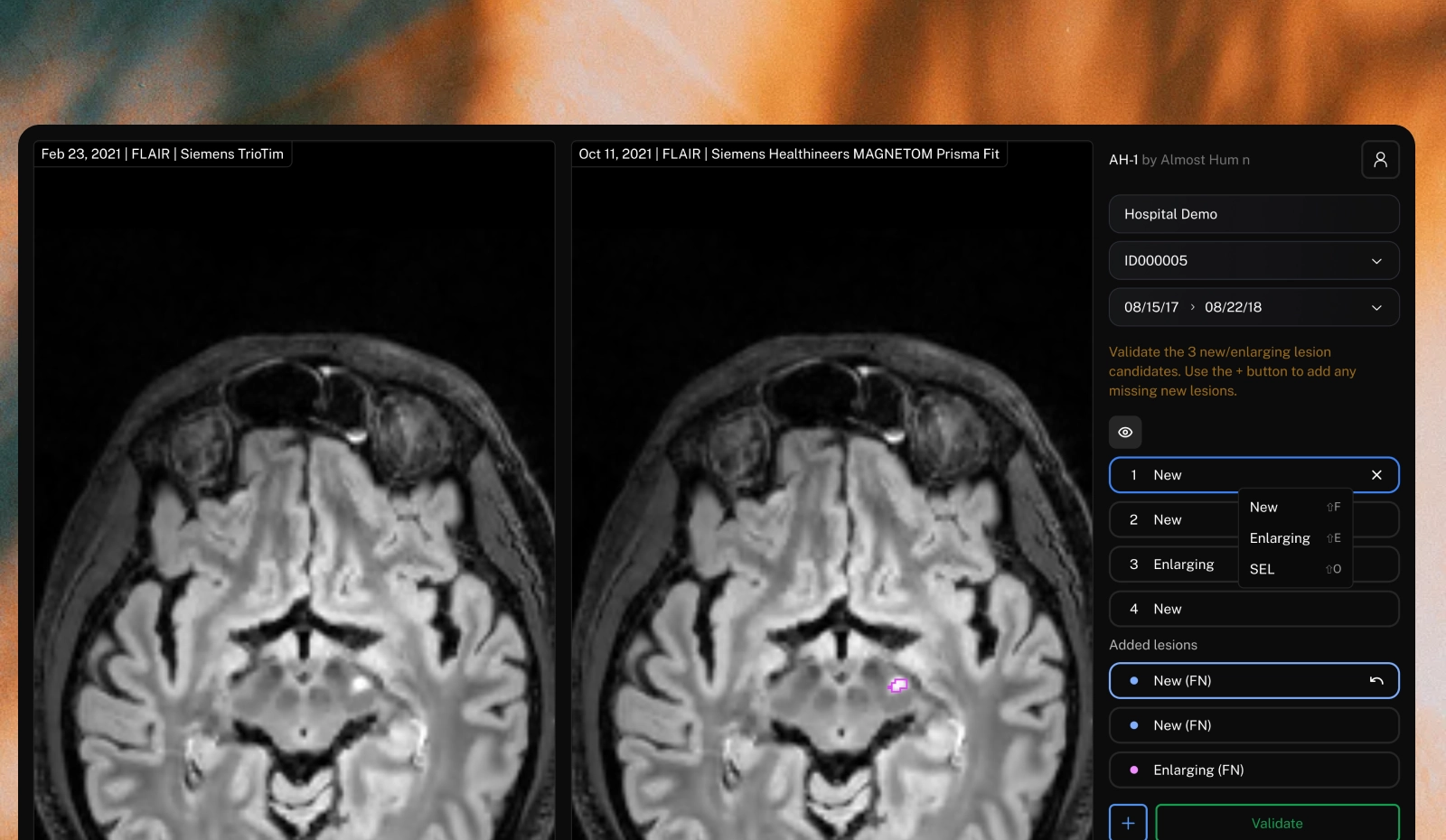Toggle lesion visibility eye icon
1446x840 pixels.
tap(1125, 433)
